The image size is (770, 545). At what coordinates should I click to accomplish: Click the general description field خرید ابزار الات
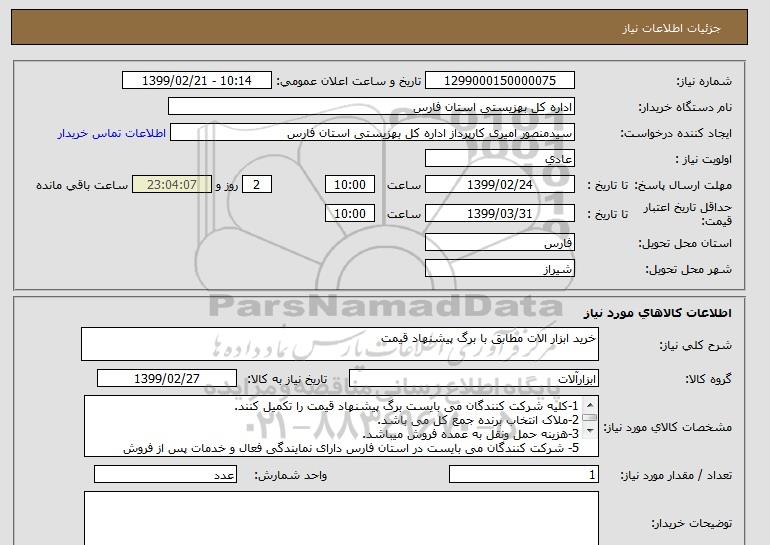point(340,344)
